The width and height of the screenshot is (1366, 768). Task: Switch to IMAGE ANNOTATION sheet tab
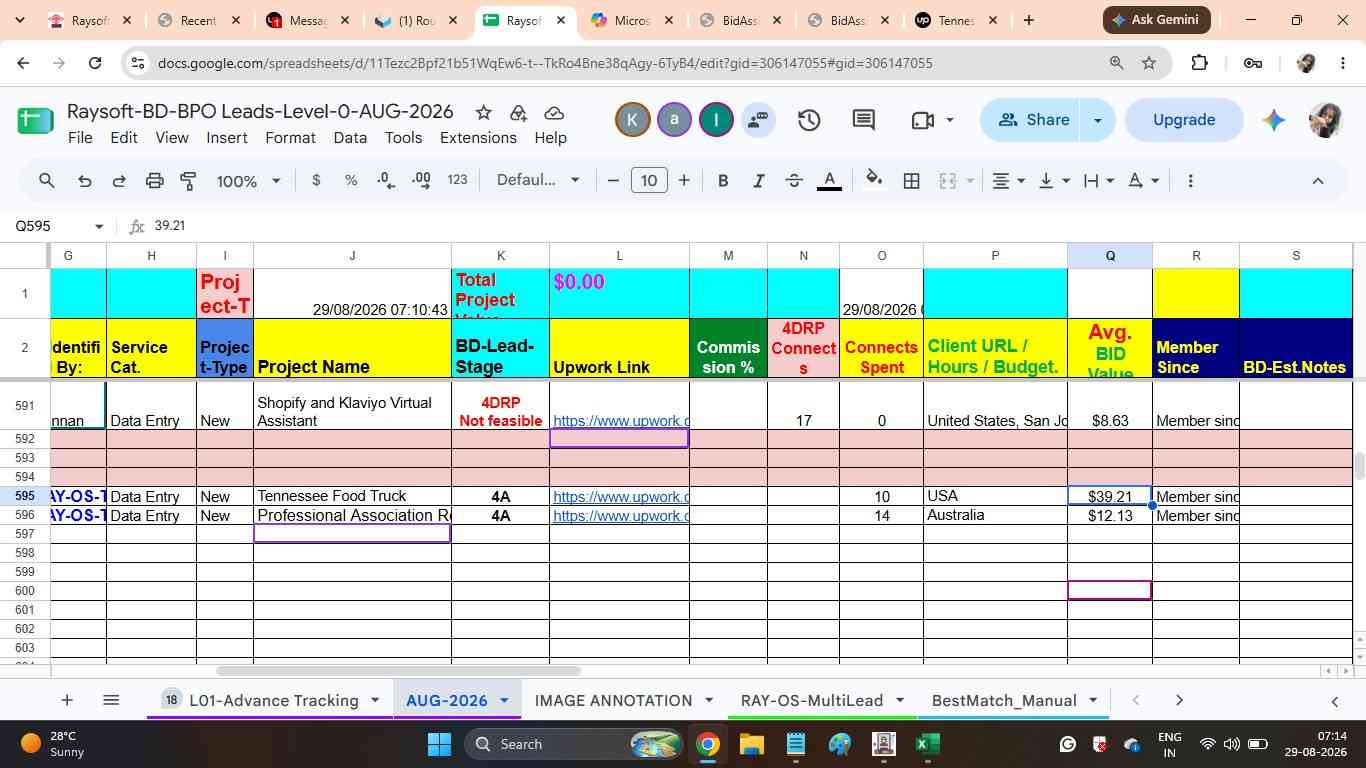click(613, 701)
